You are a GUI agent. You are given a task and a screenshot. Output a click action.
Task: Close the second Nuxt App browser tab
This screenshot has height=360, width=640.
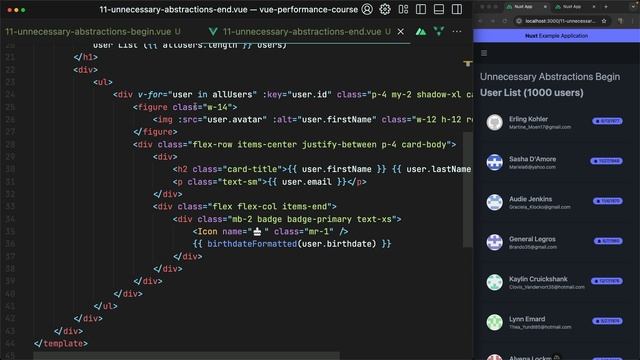click(x=593, y=7)
